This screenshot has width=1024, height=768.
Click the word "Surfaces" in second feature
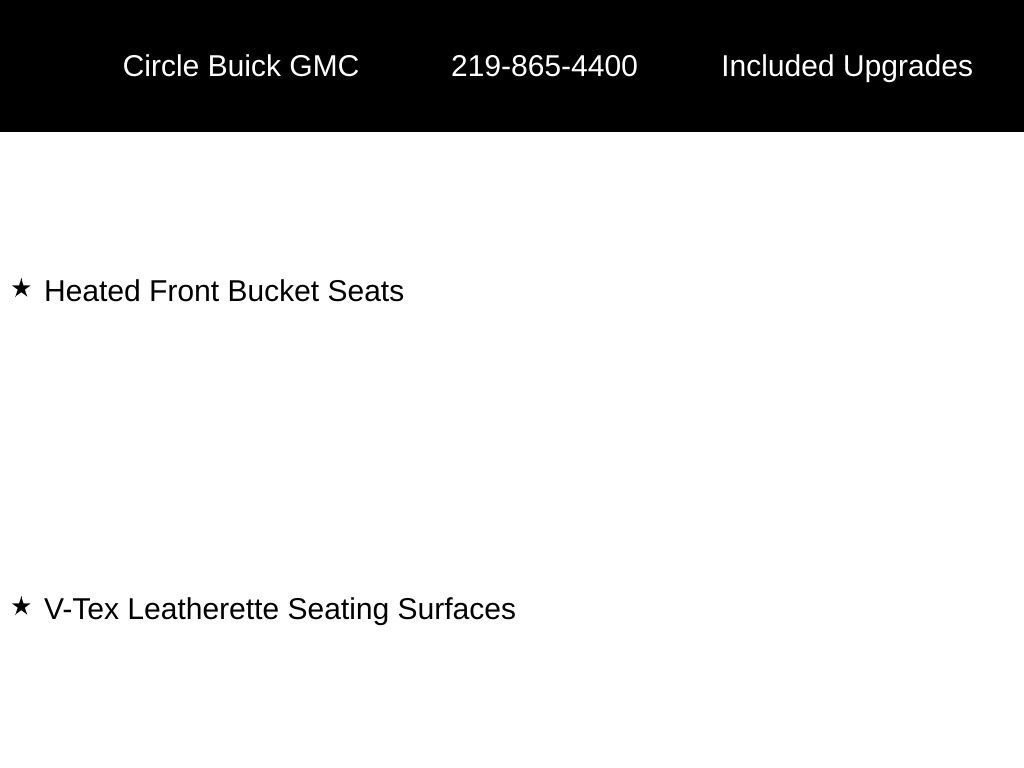pos(456,609)
